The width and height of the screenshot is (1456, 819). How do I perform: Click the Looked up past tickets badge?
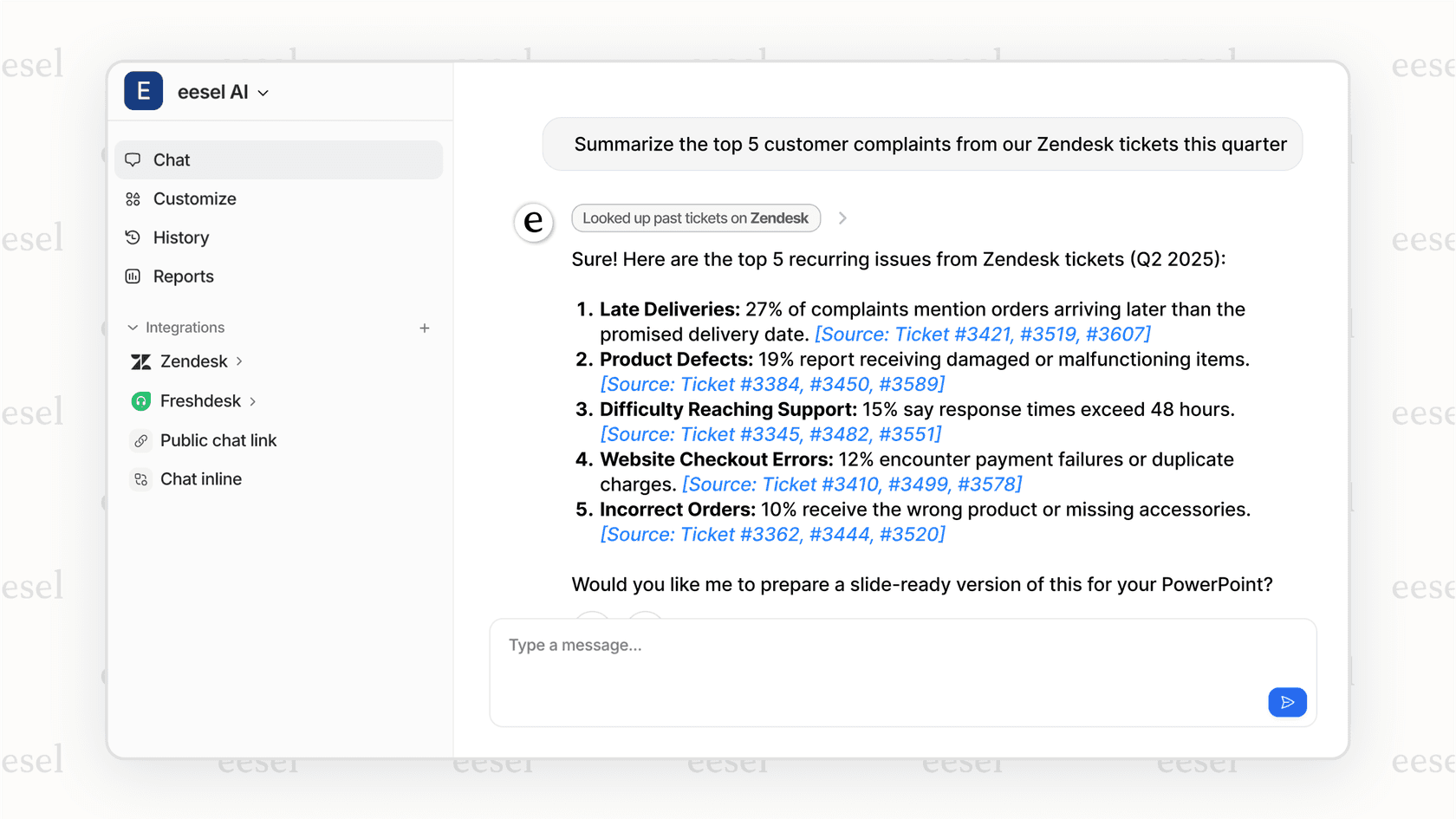[695, 218]
